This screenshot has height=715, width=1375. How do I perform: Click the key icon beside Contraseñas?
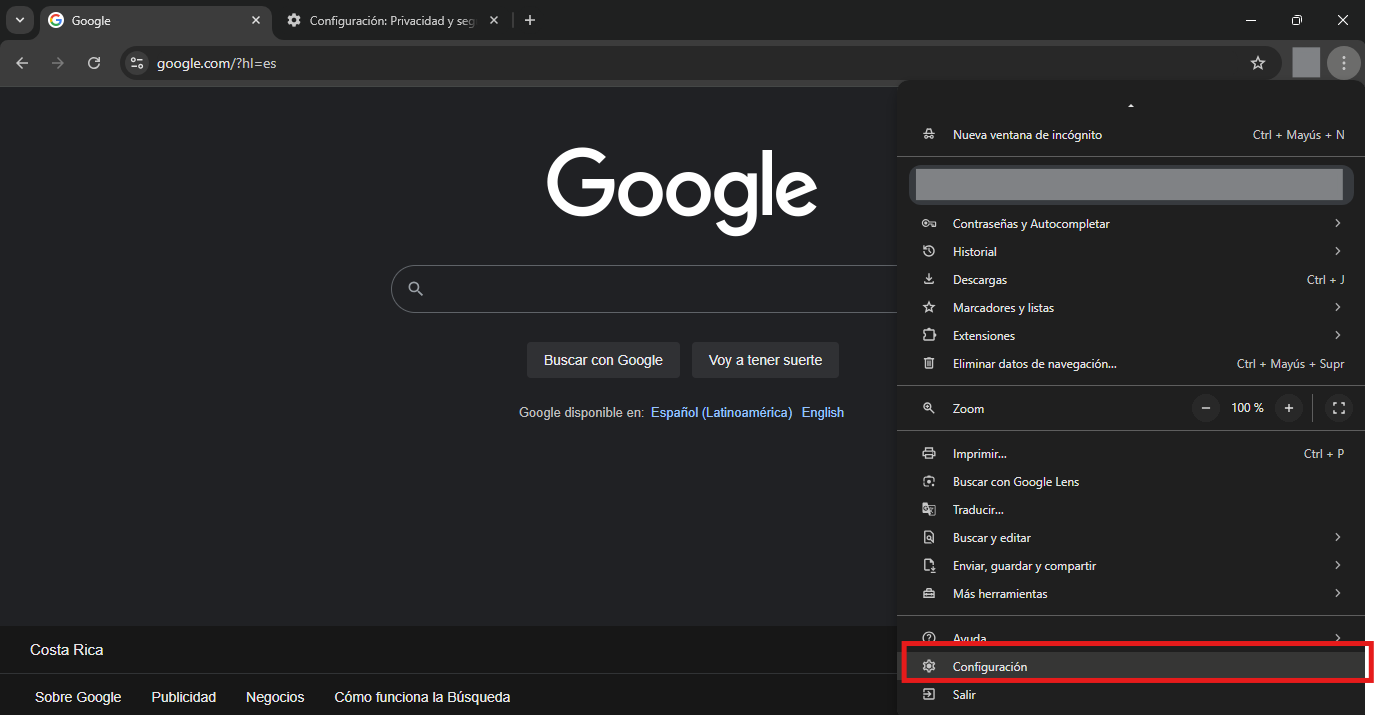[x=929, y=224]
